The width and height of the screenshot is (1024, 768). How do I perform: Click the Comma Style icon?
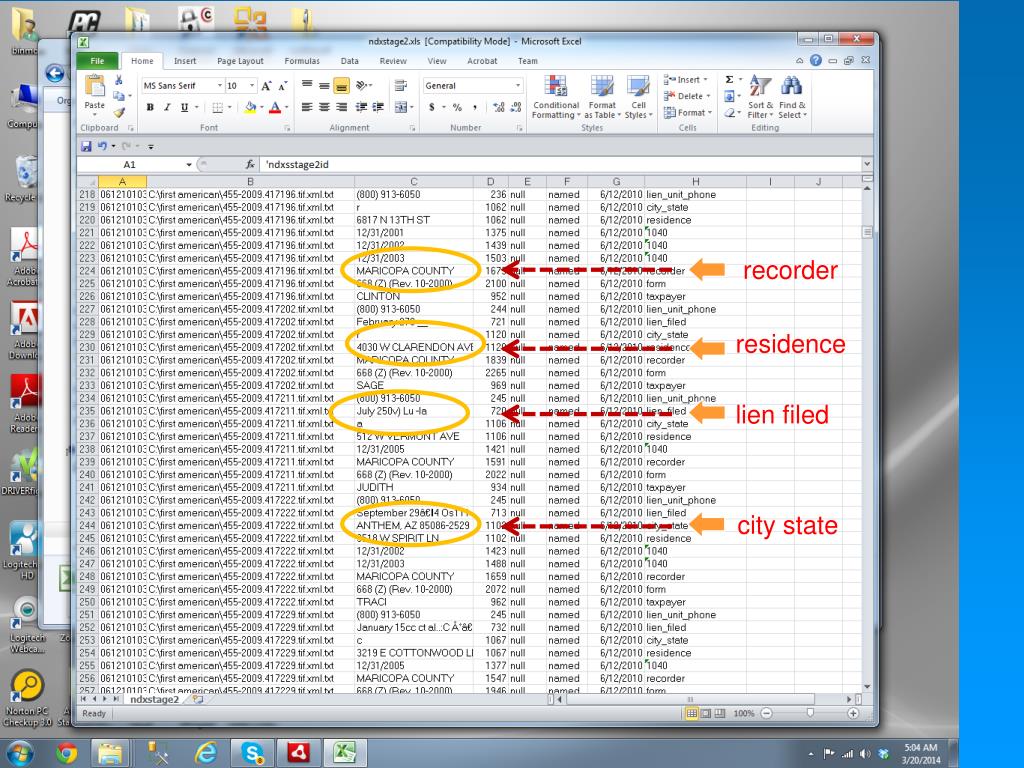[x=475, y=107]
